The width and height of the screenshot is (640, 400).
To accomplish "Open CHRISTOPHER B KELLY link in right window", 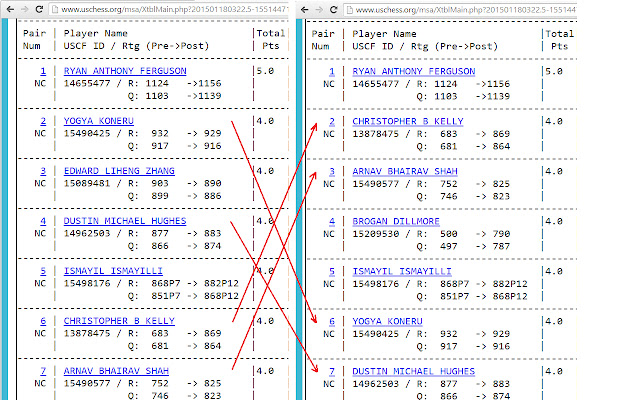I will click(x=408, y=122).
